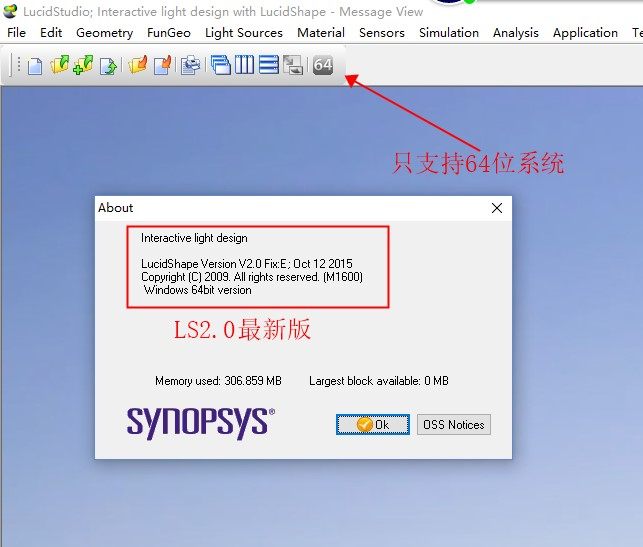643x547 pixels.
Task: Click the orange arrow export document icon
Action: [x=162, y=66]
